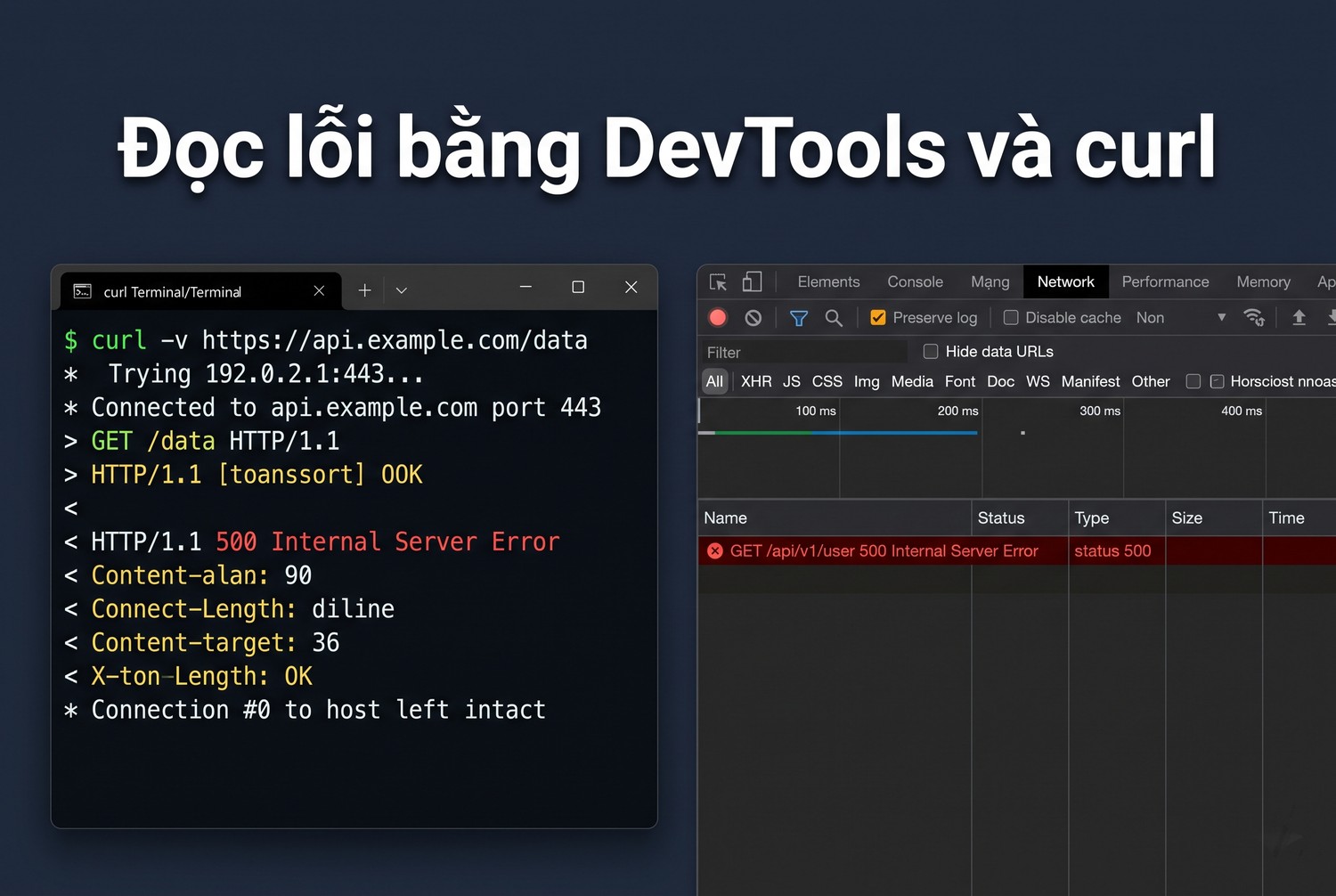The width and height of the screenshot is (1336, 896).
Task: Open a new terminal tab with plus
Action: pos(364,290)
